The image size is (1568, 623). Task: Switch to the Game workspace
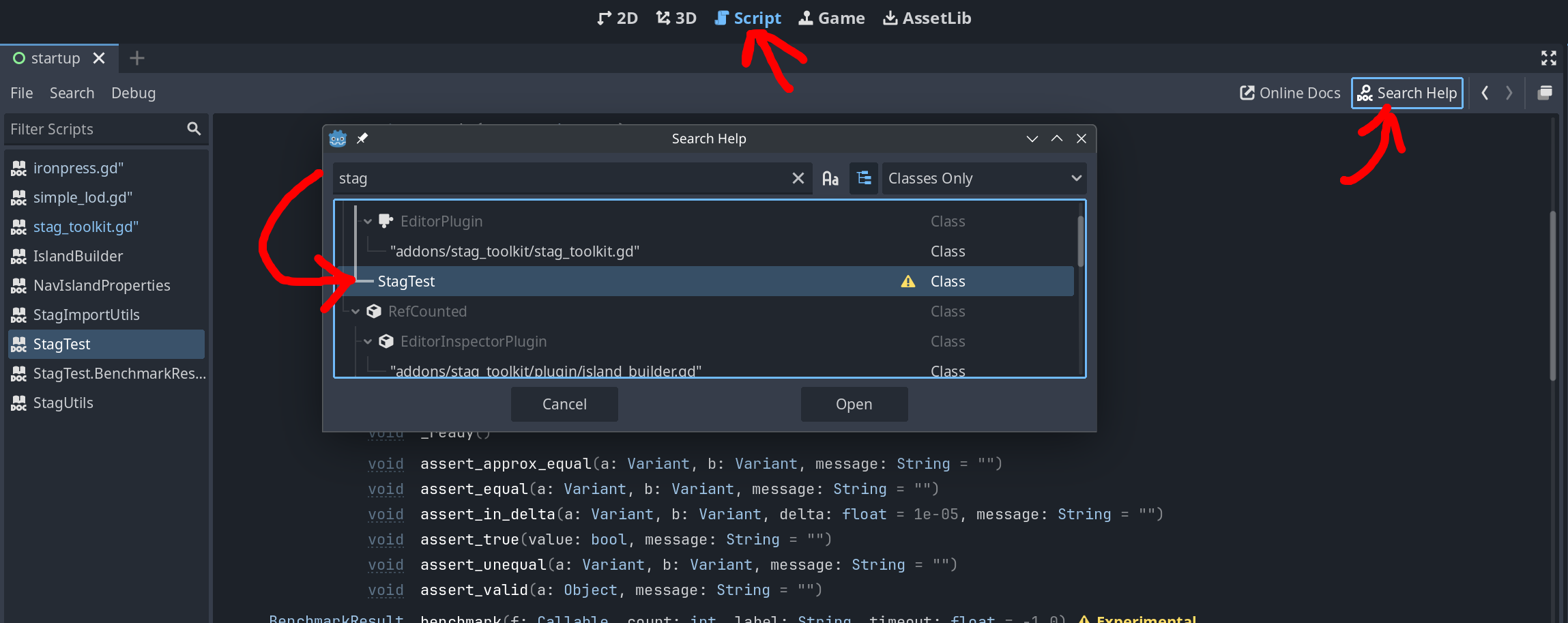pyautogui.click(x=832, y=18)
